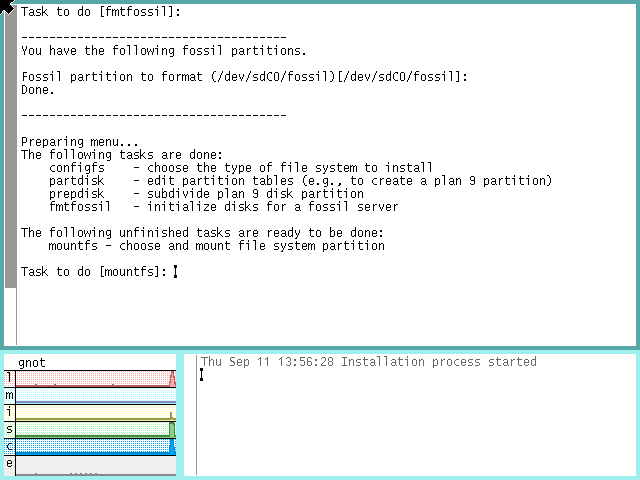Screen dimensions: 640x480
Task: Click the log window's left scrollbar
Action: tap(190, 415)
